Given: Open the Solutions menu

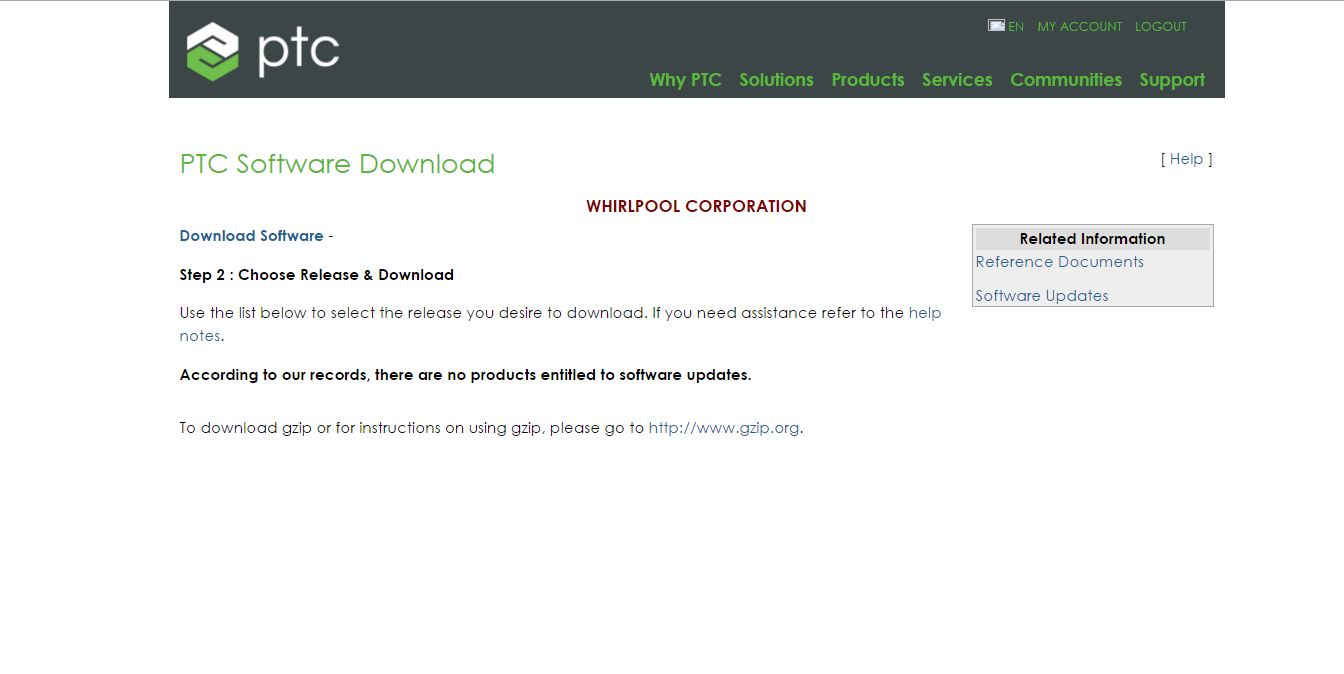Looking at the screenshot, I should 776,80.
